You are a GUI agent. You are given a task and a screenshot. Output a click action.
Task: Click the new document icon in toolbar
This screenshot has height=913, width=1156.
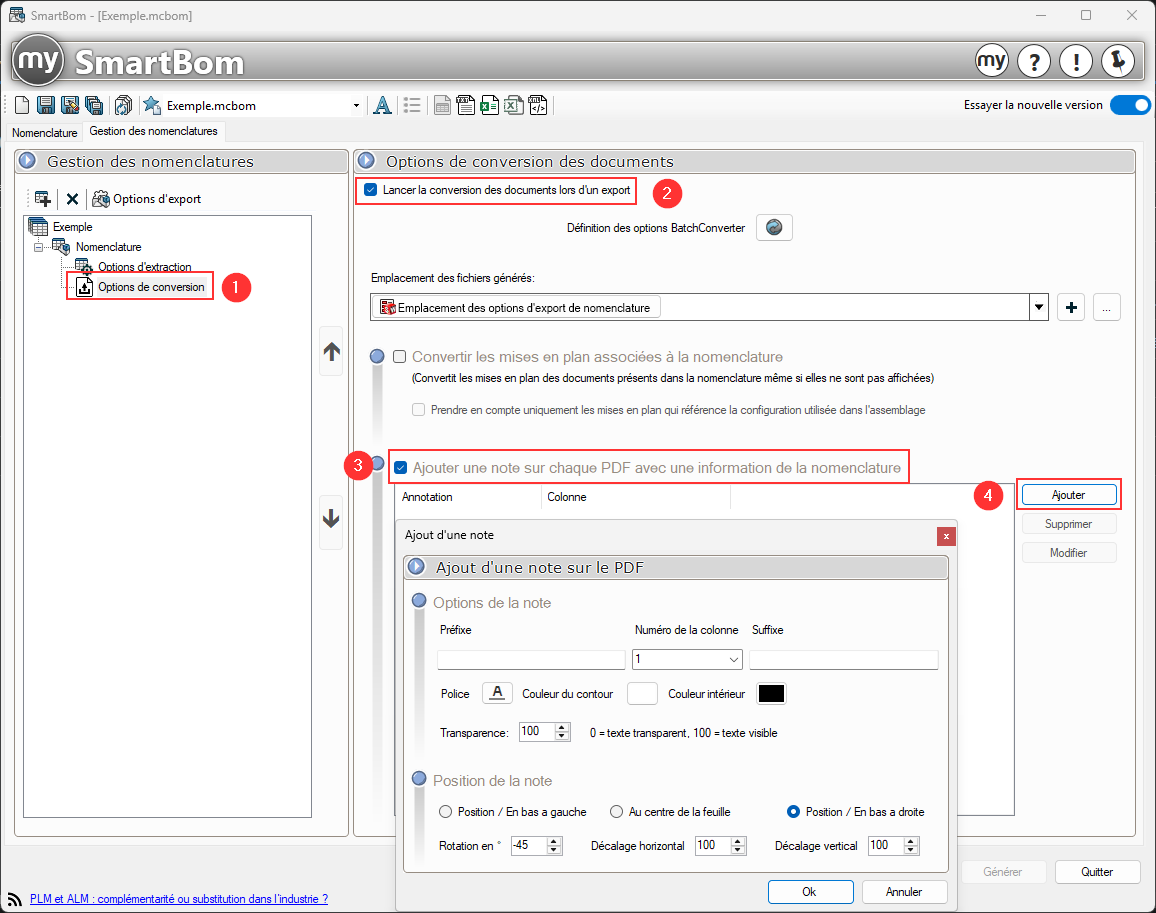[x=22, y=106]
